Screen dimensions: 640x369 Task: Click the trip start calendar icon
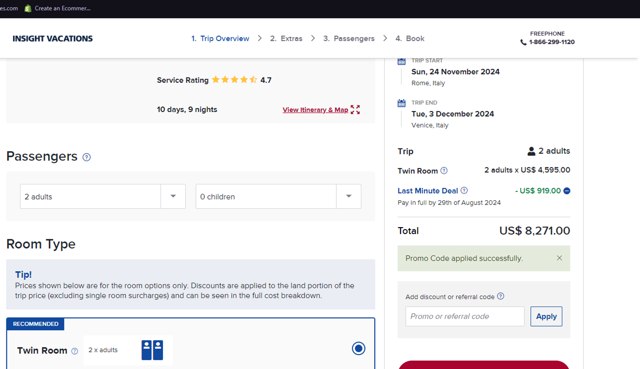coord(402,61)
